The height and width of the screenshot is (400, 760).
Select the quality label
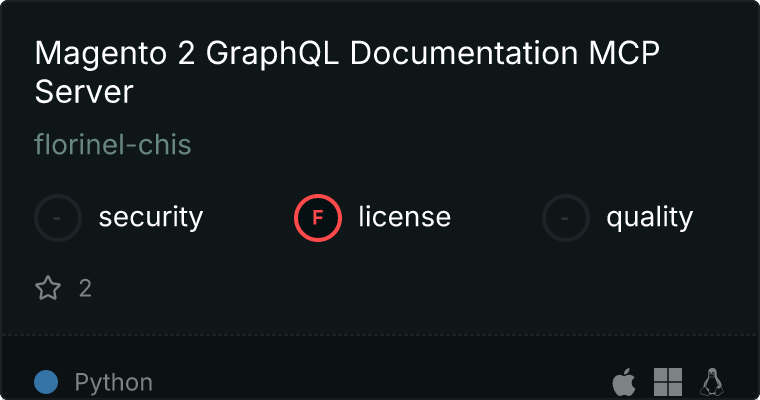pyautogui.click(x=649, y=217)
